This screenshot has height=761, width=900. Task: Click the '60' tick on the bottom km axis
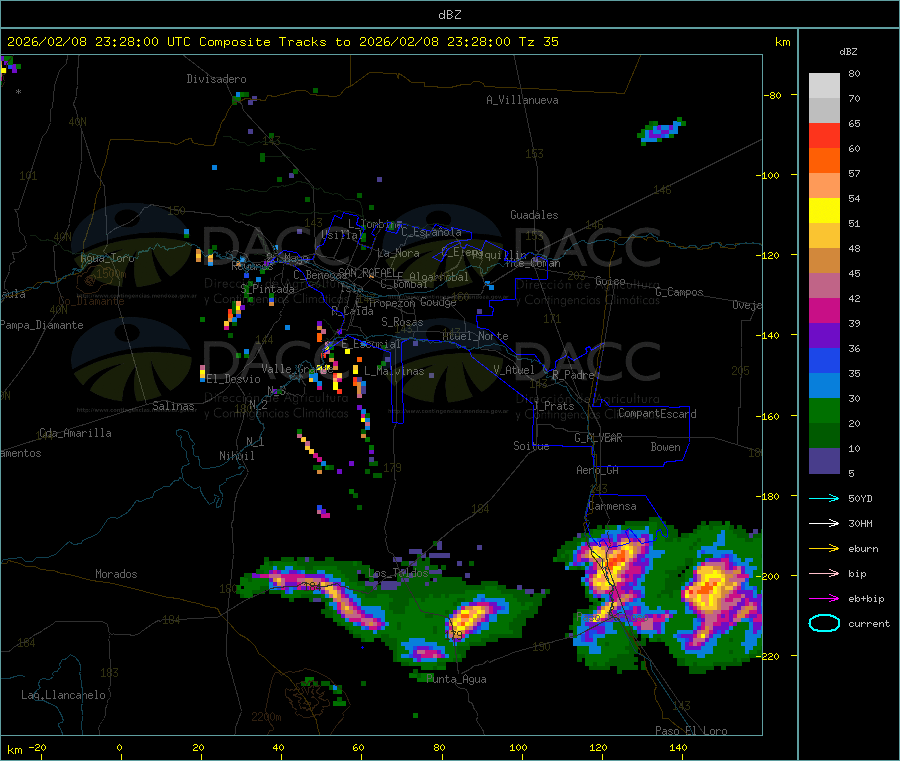coord(358,747)
